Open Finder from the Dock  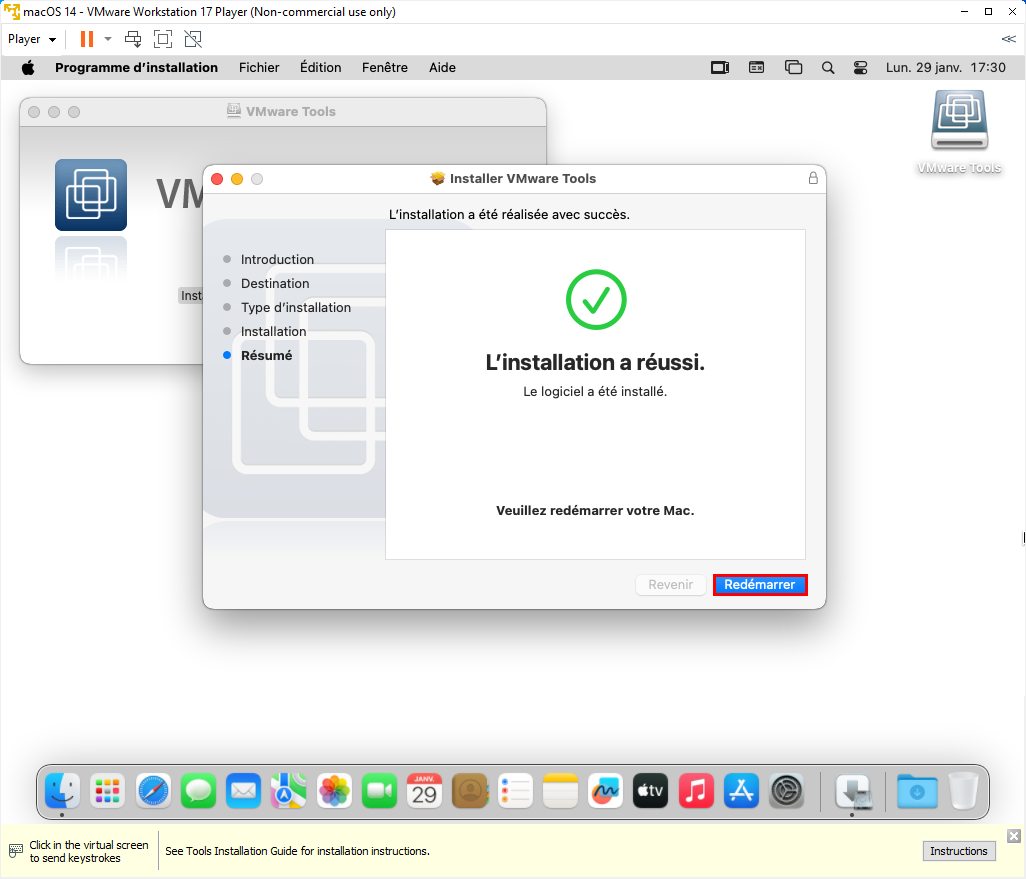point(62,791)
